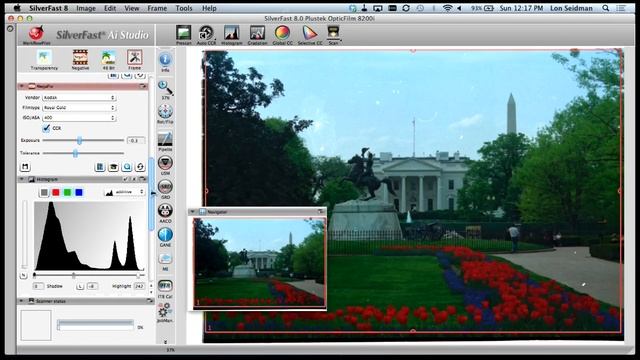
Task: Toggle blue channel in histogram
Action: 79,192
